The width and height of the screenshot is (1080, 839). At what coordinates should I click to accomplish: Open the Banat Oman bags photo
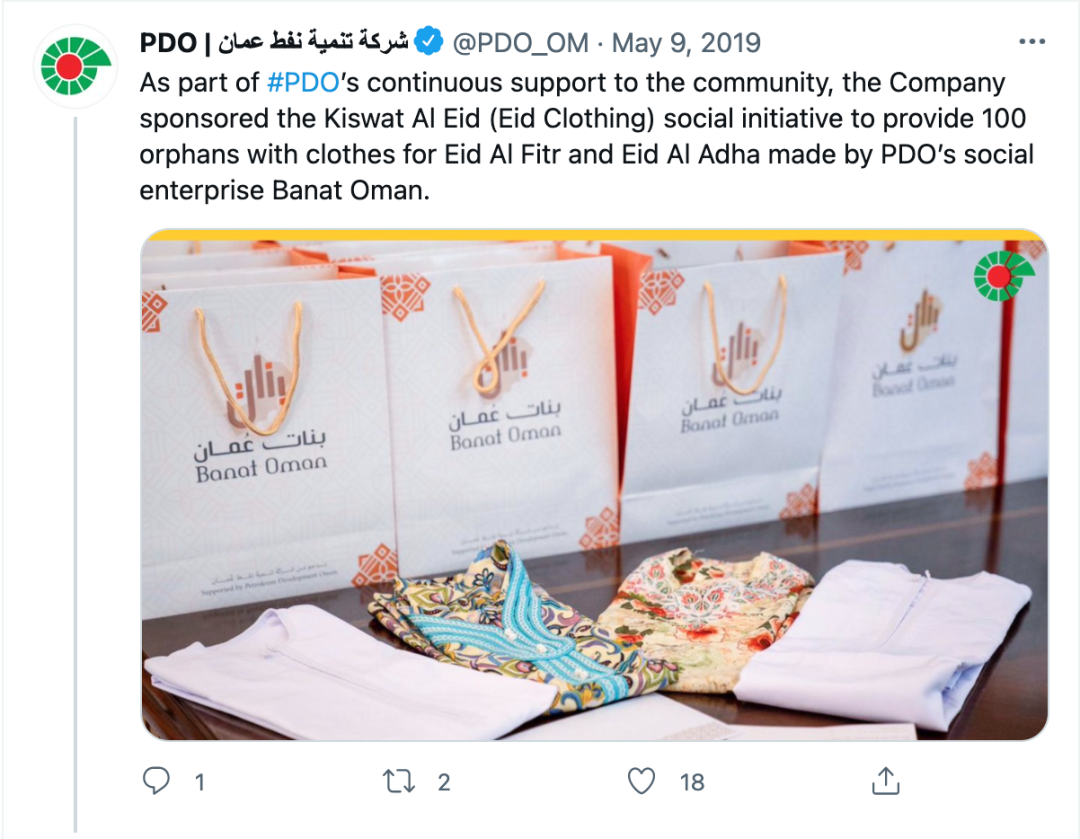pos(594,484)
